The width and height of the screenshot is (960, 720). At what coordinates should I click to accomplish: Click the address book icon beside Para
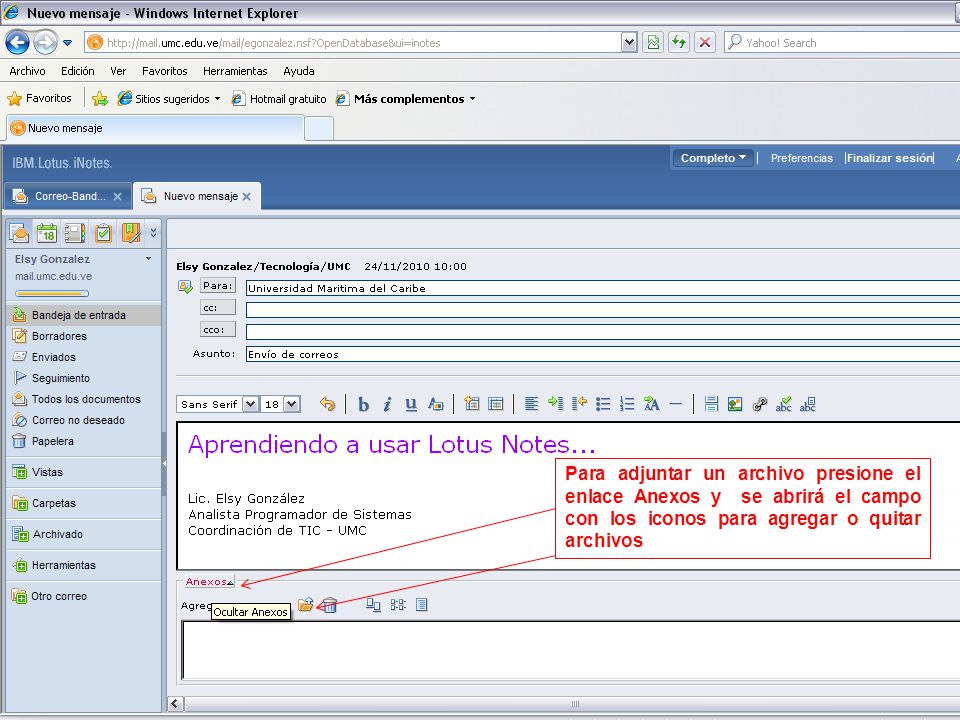pos(185,287)
